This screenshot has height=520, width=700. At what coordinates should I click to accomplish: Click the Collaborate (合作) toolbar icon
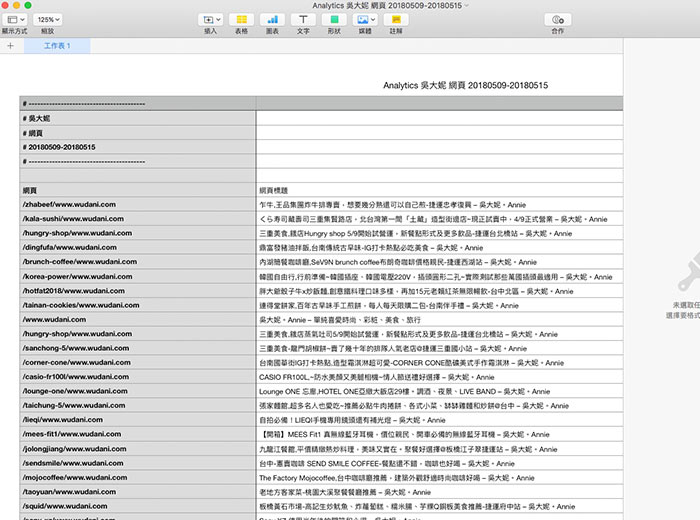click(558, 20)
